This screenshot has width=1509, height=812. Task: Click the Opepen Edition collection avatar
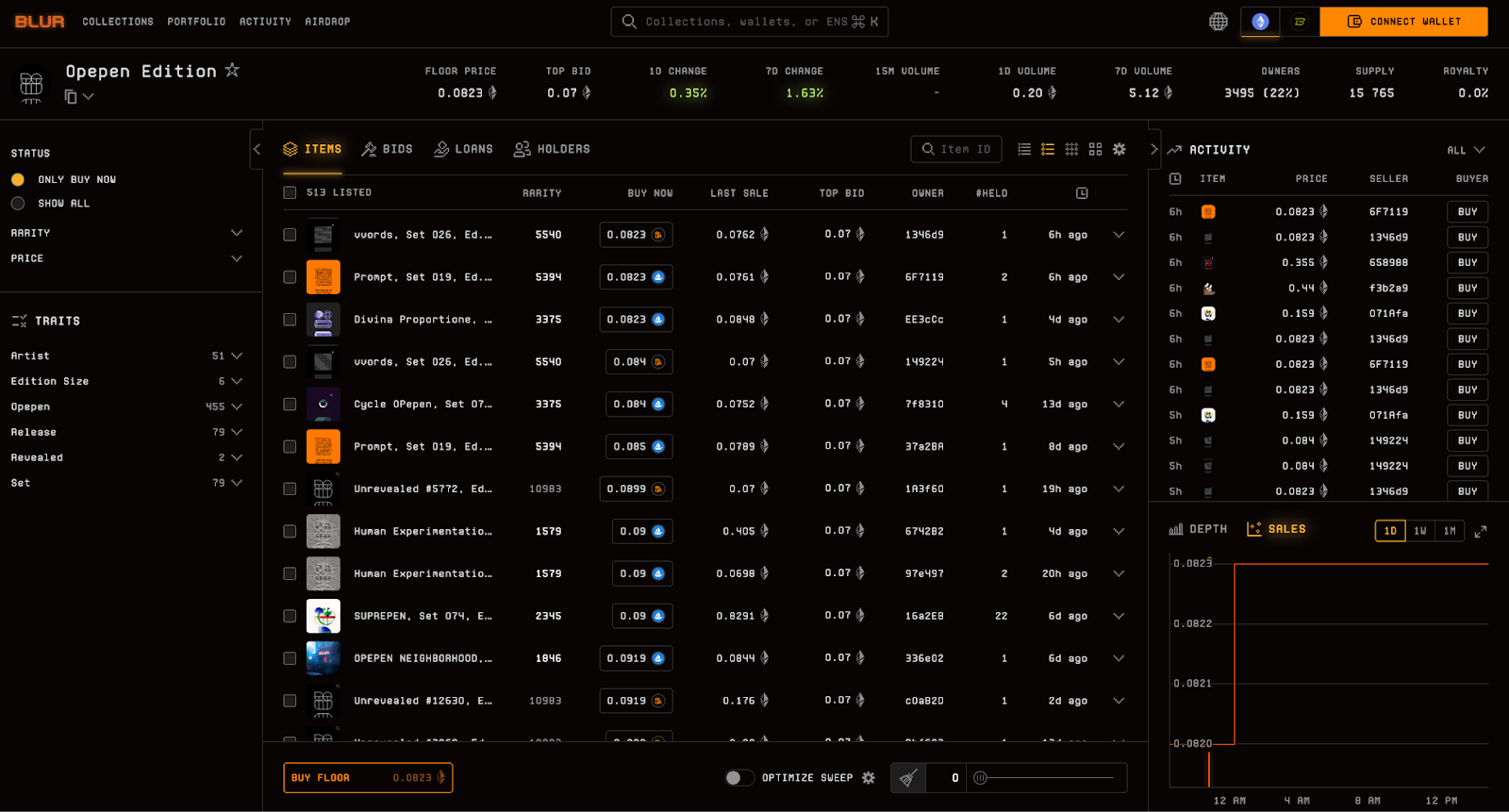tap(31, 85)
